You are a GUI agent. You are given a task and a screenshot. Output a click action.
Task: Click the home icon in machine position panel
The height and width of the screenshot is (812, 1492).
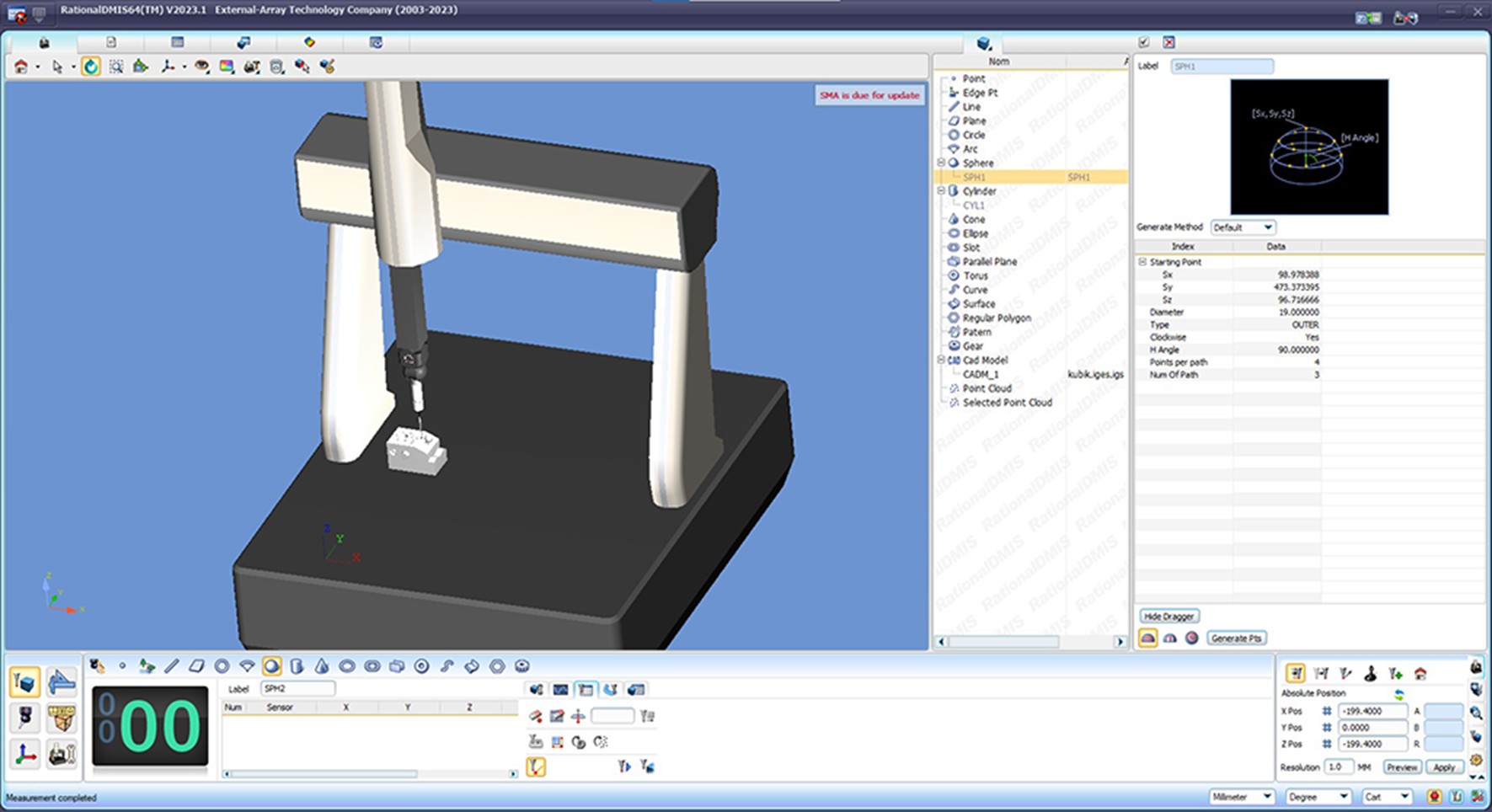1420,674
